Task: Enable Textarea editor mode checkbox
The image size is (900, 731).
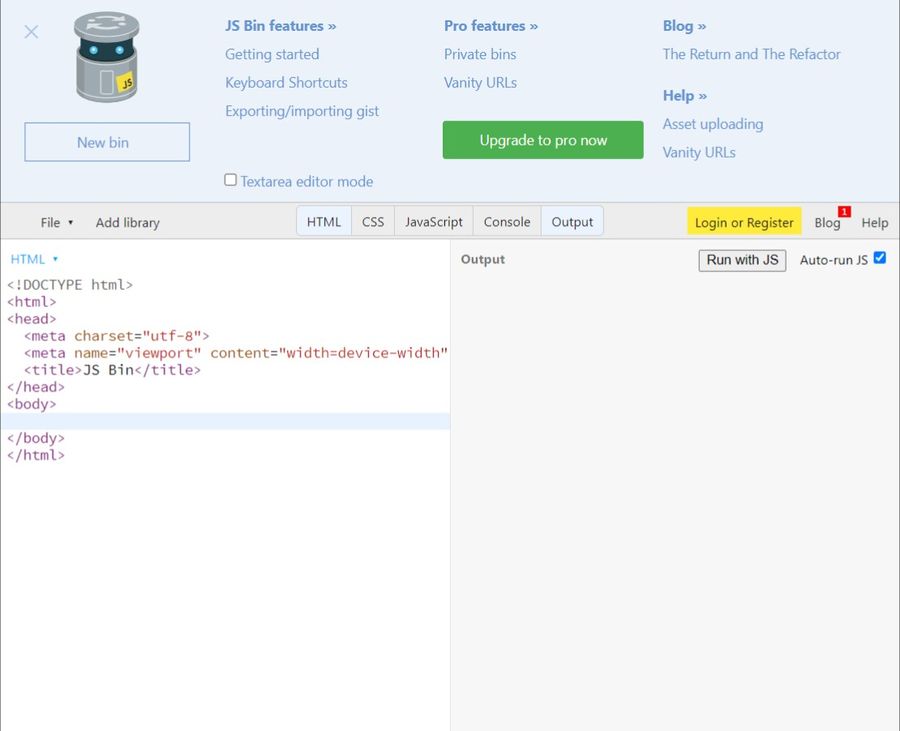Action: pyautogui.click(x=230, y=180)
